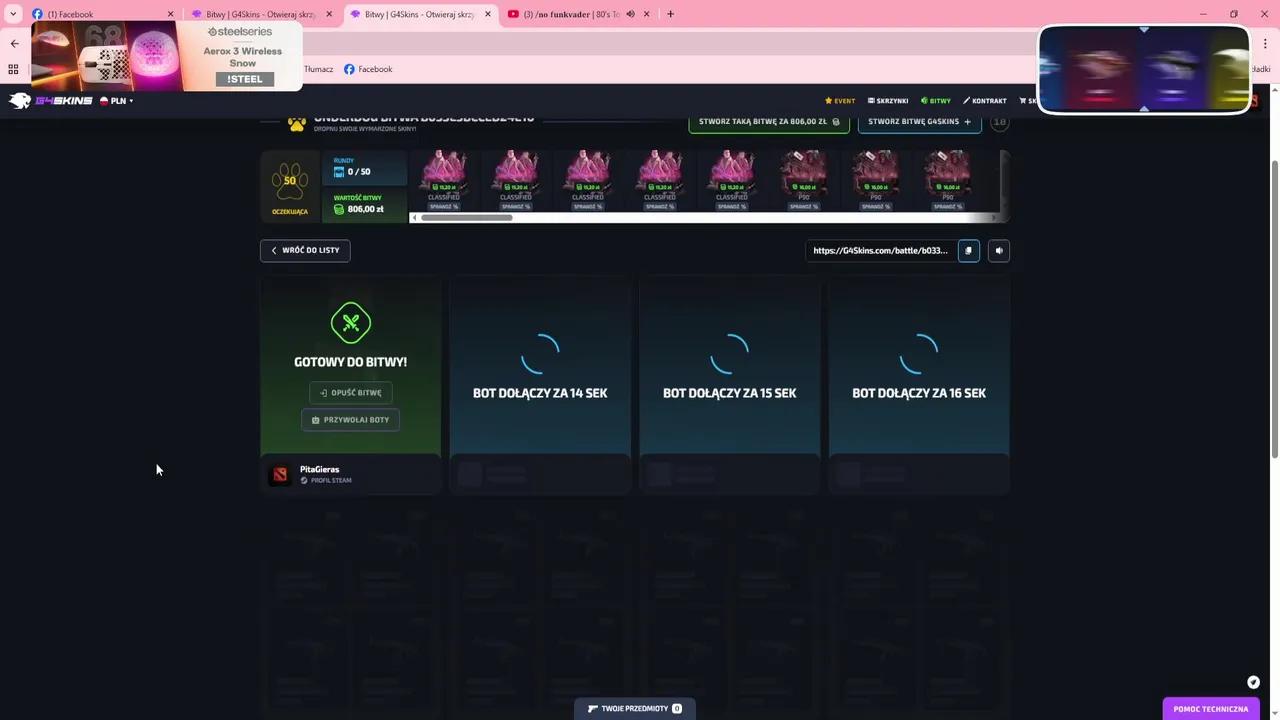Expand the PLN currency dropdown
The width and height of the screenshot is (1280, 720).
pos(117,101)
